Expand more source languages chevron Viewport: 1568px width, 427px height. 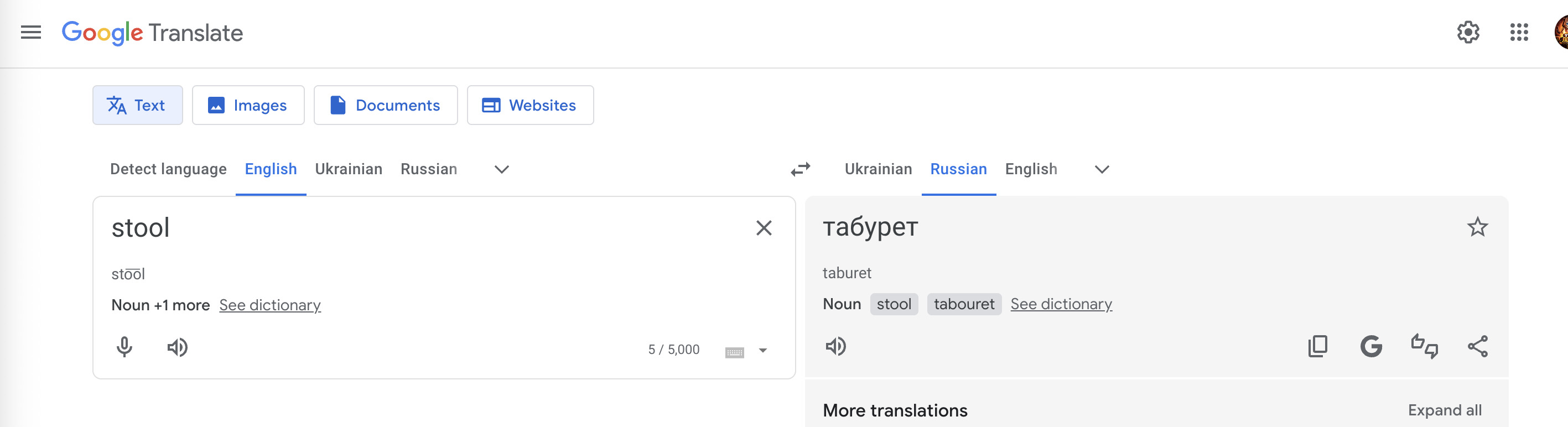click(x=501, y=169)
